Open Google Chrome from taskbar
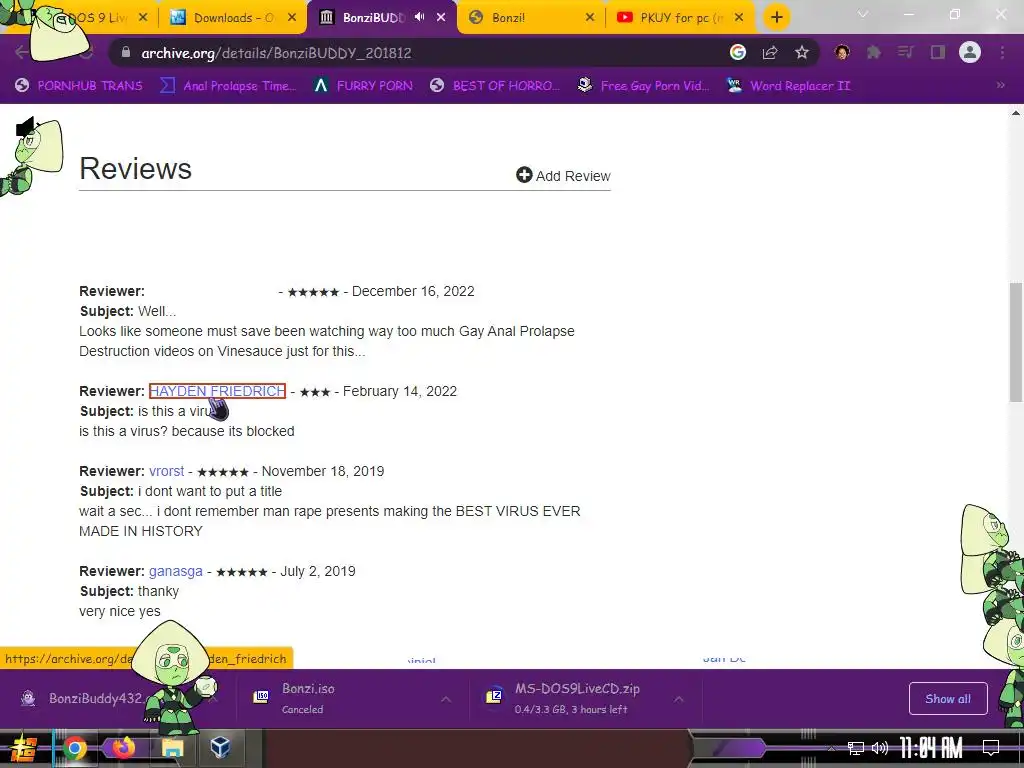1024x768 pixels. pyautogui.click(x=74, y=748)
